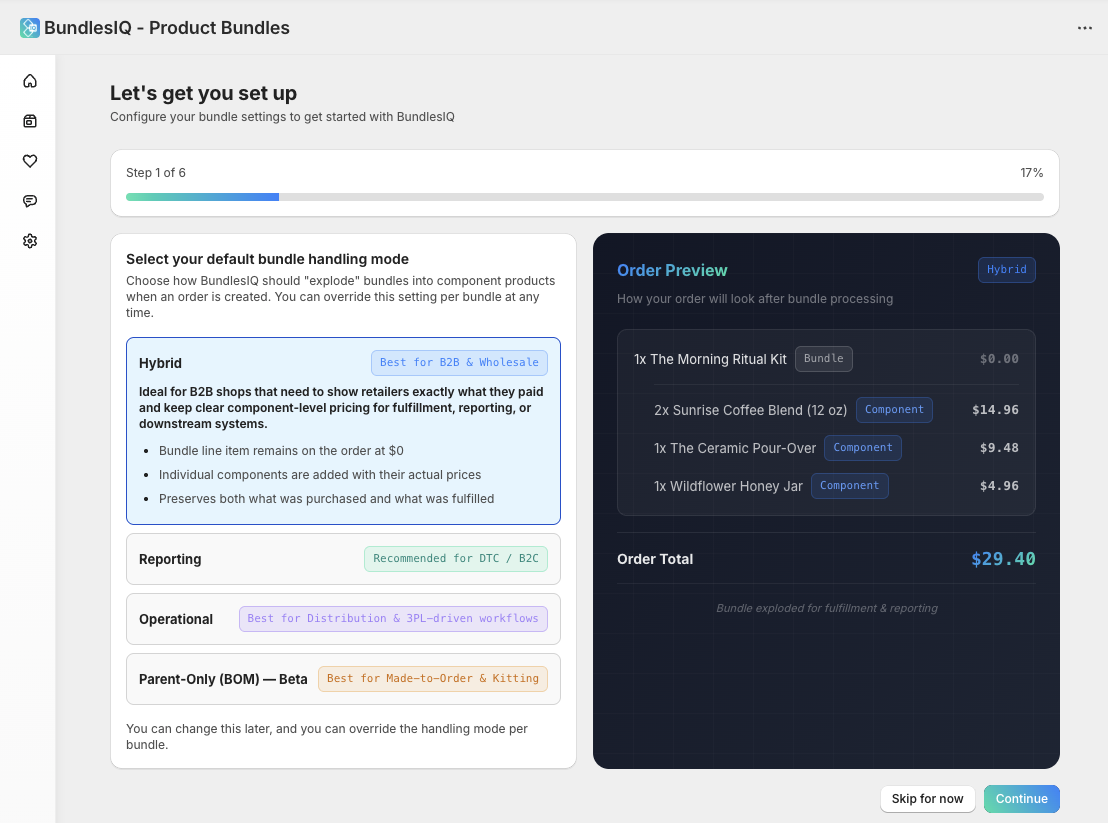The height and width of the screenshot is (823, 1108).
Task: Select the Hybrid bundle handling card
Action: tap(344, 430)
